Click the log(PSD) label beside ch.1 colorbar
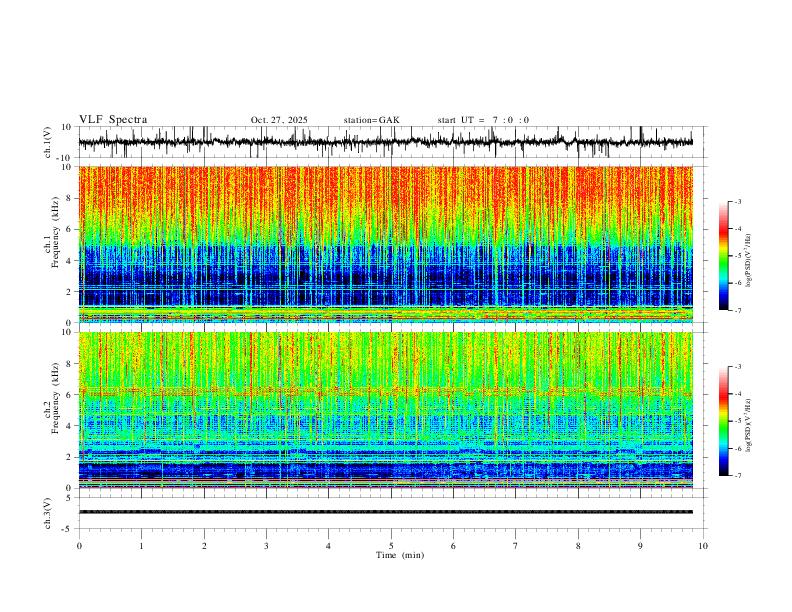792x612 pixels. pyautogui.click(x=749, y=260)
